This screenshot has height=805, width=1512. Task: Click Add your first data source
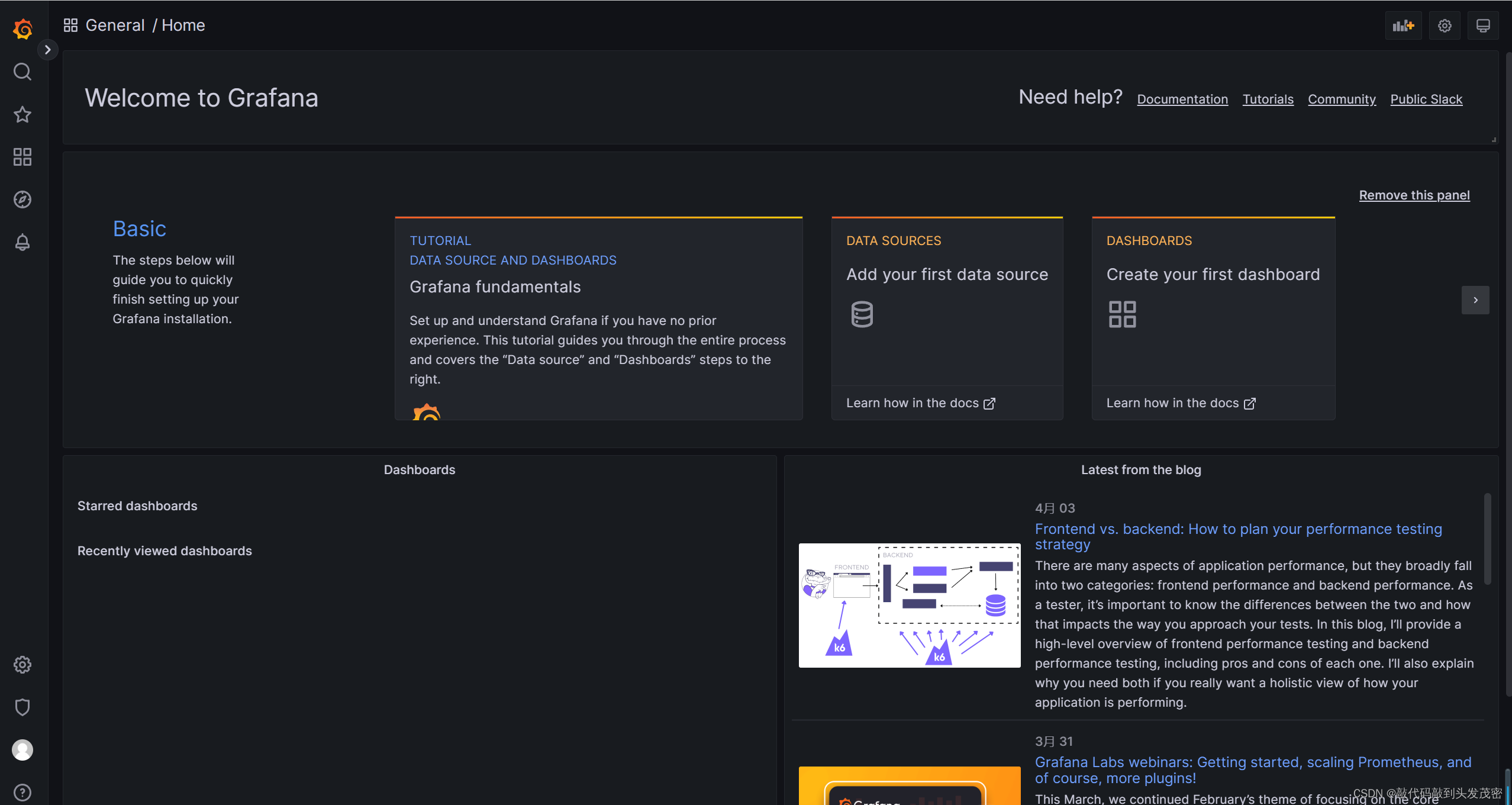point(947,274)
